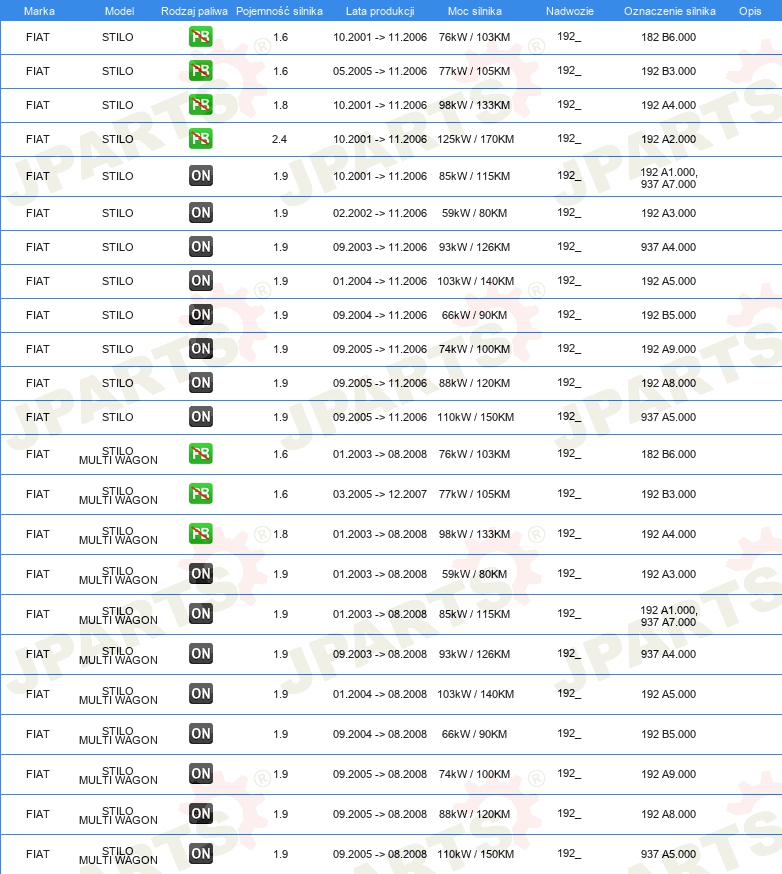Select FIAT in the 2.4 Stilo row

[x=37, y=139]
